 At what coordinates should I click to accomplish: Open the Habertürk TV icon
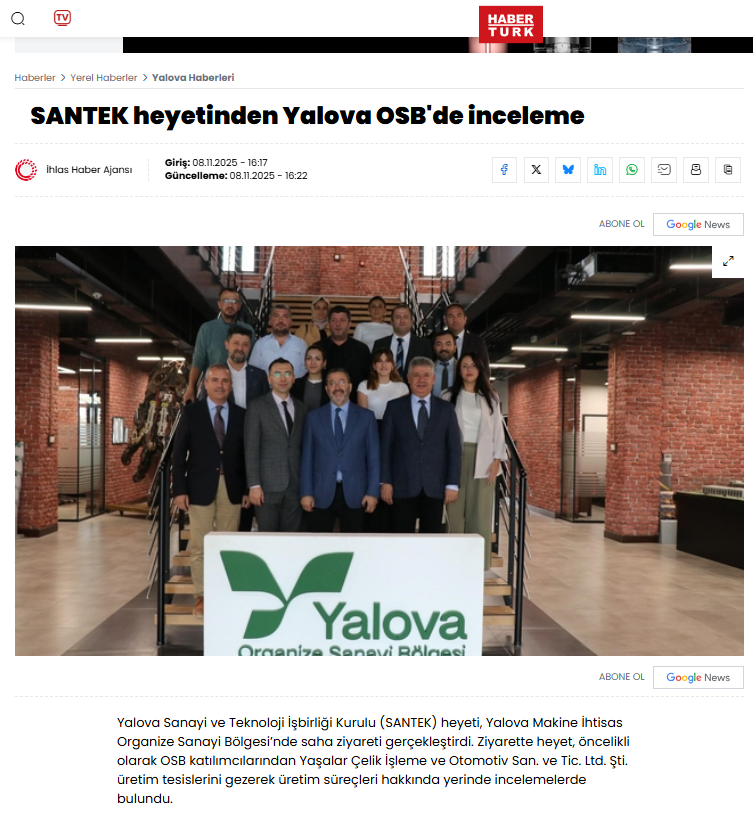(62, 18)
